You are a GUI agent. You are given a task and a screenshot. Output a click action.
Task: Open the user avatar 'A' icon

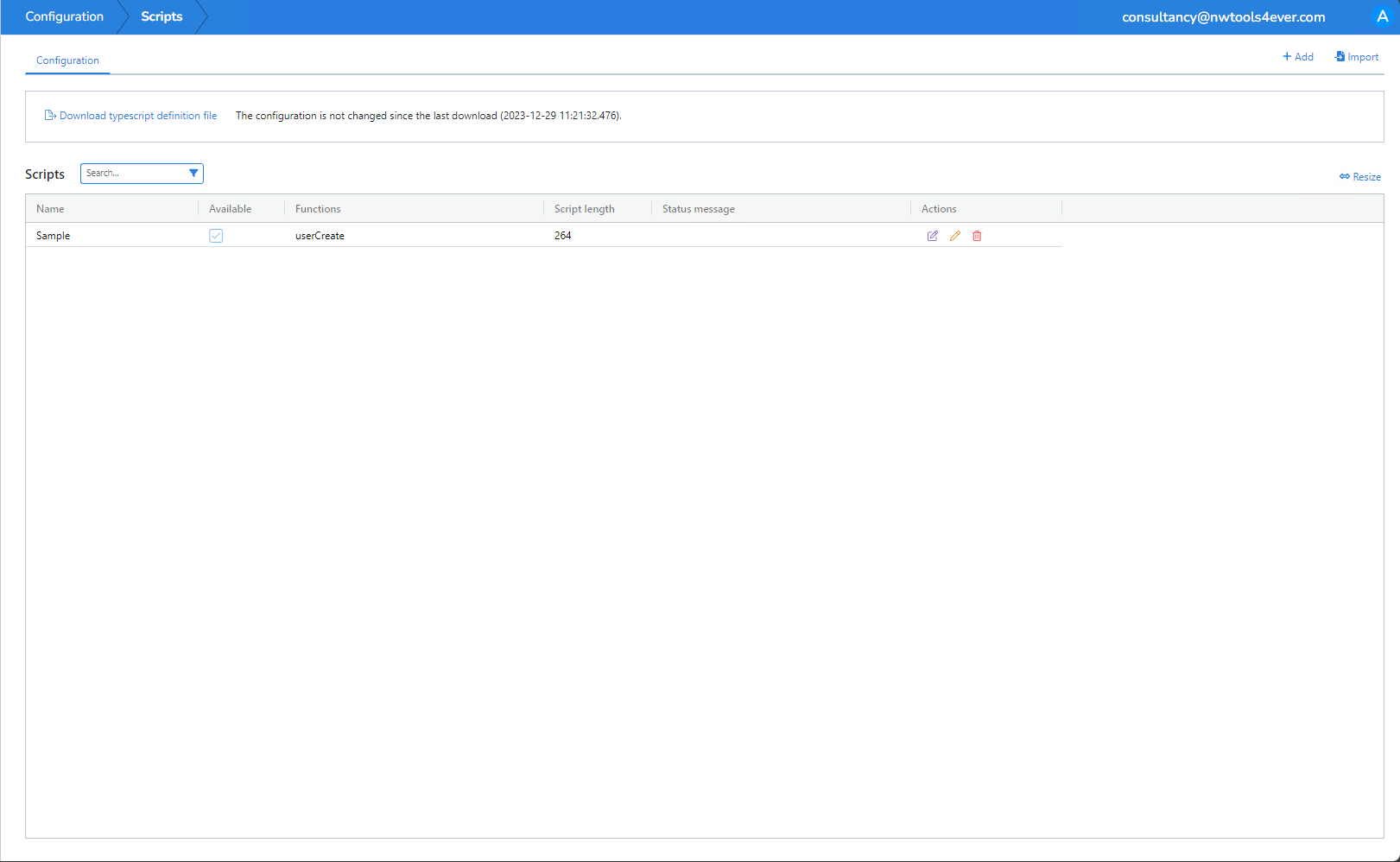(1382, 16)
